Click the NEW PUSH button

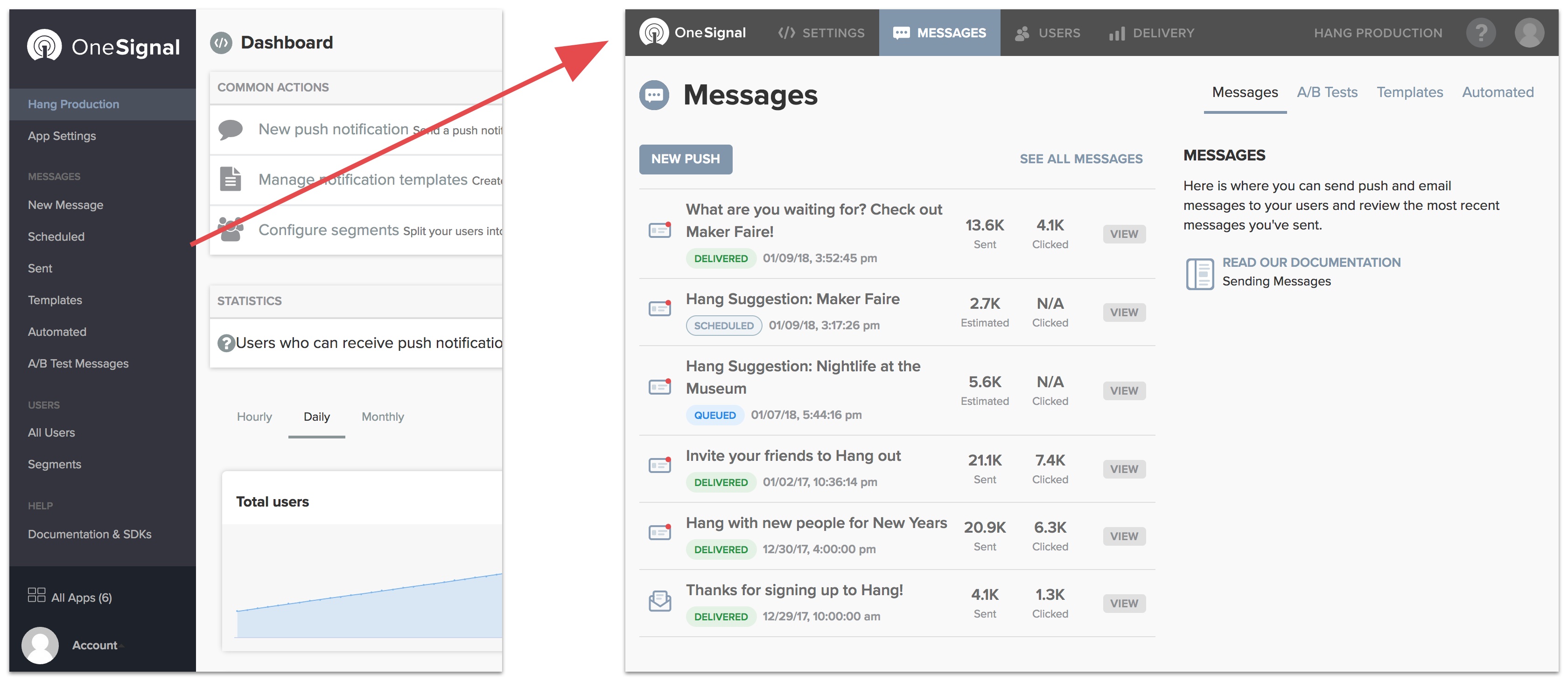pyautogui.click(x=686, y=160)
